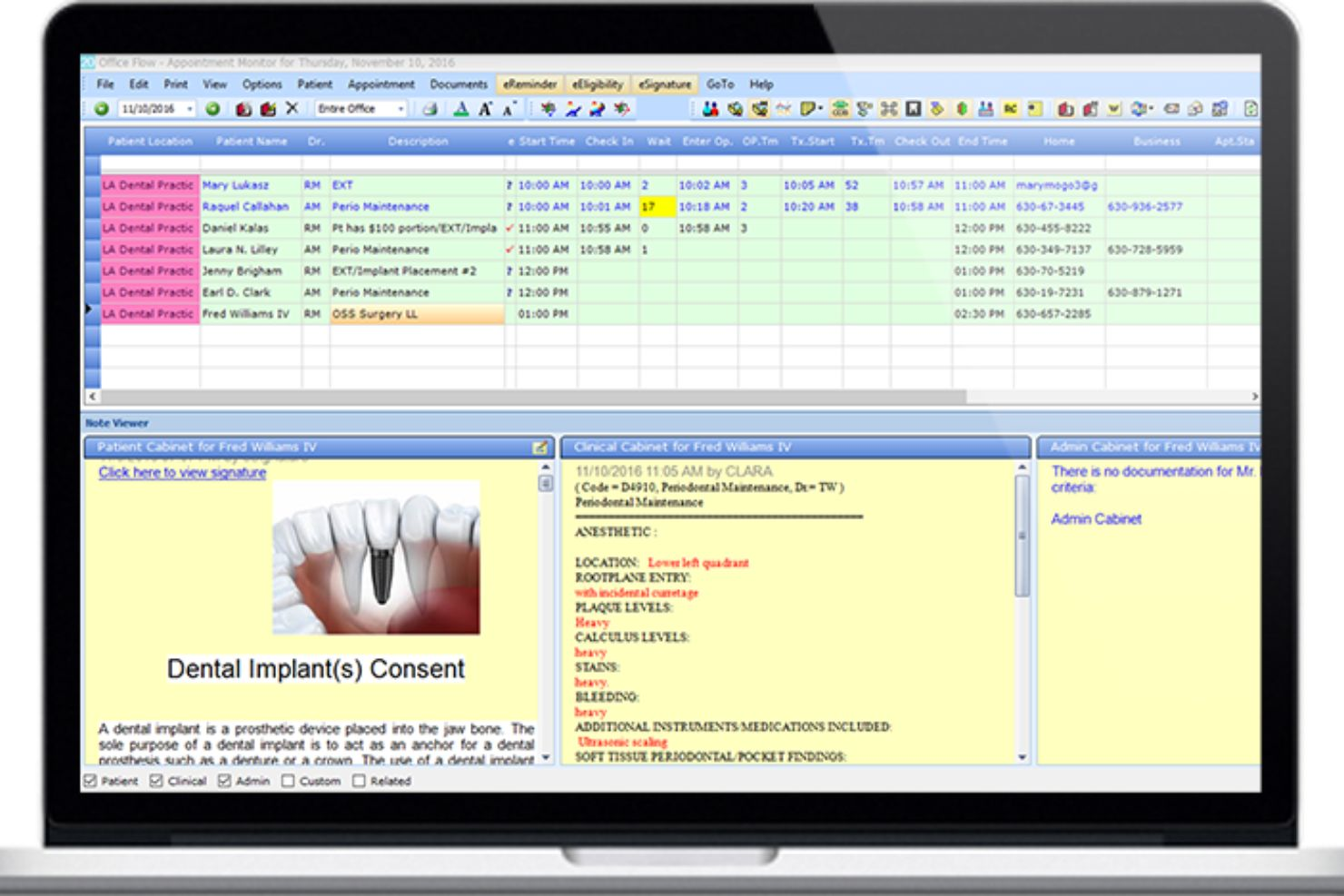Open the Appointment menu
Screen dimensions: 1344x896
tap(381, 84)
